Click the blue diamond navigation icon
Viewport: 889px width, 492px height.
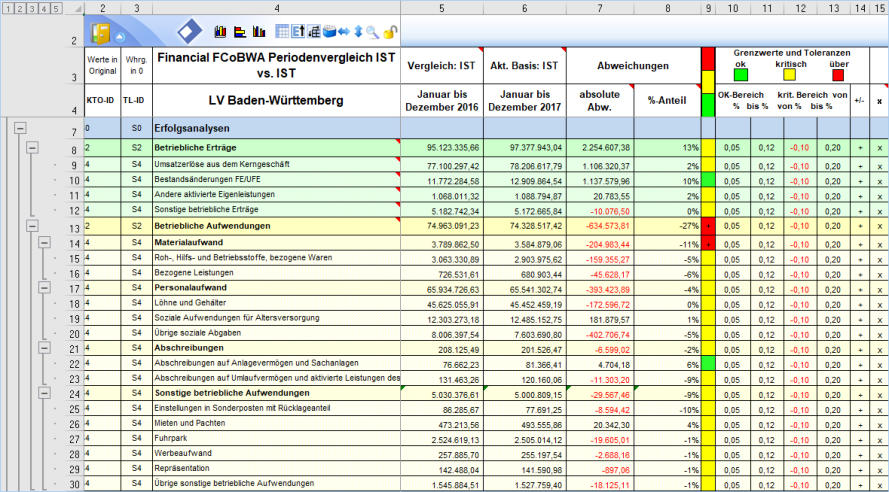point(188,32)
